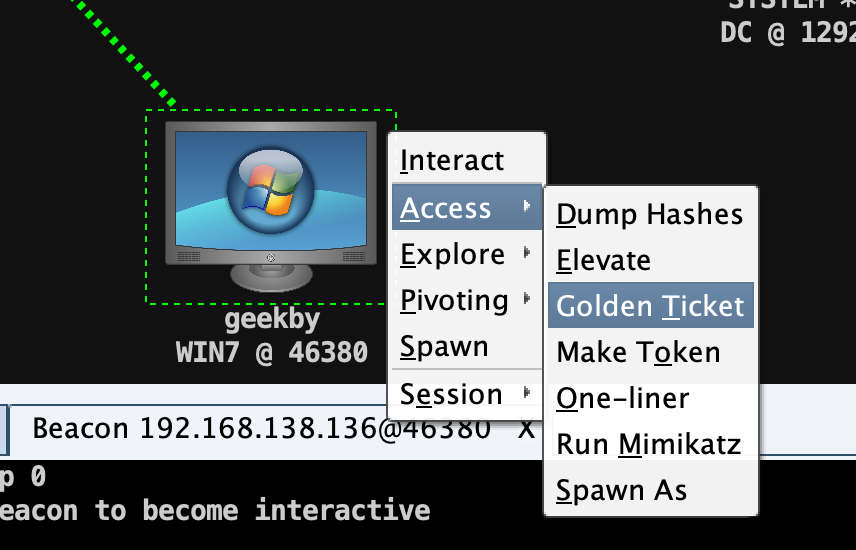
Task: Open the Session submenu entry
Action: point(467,394)
